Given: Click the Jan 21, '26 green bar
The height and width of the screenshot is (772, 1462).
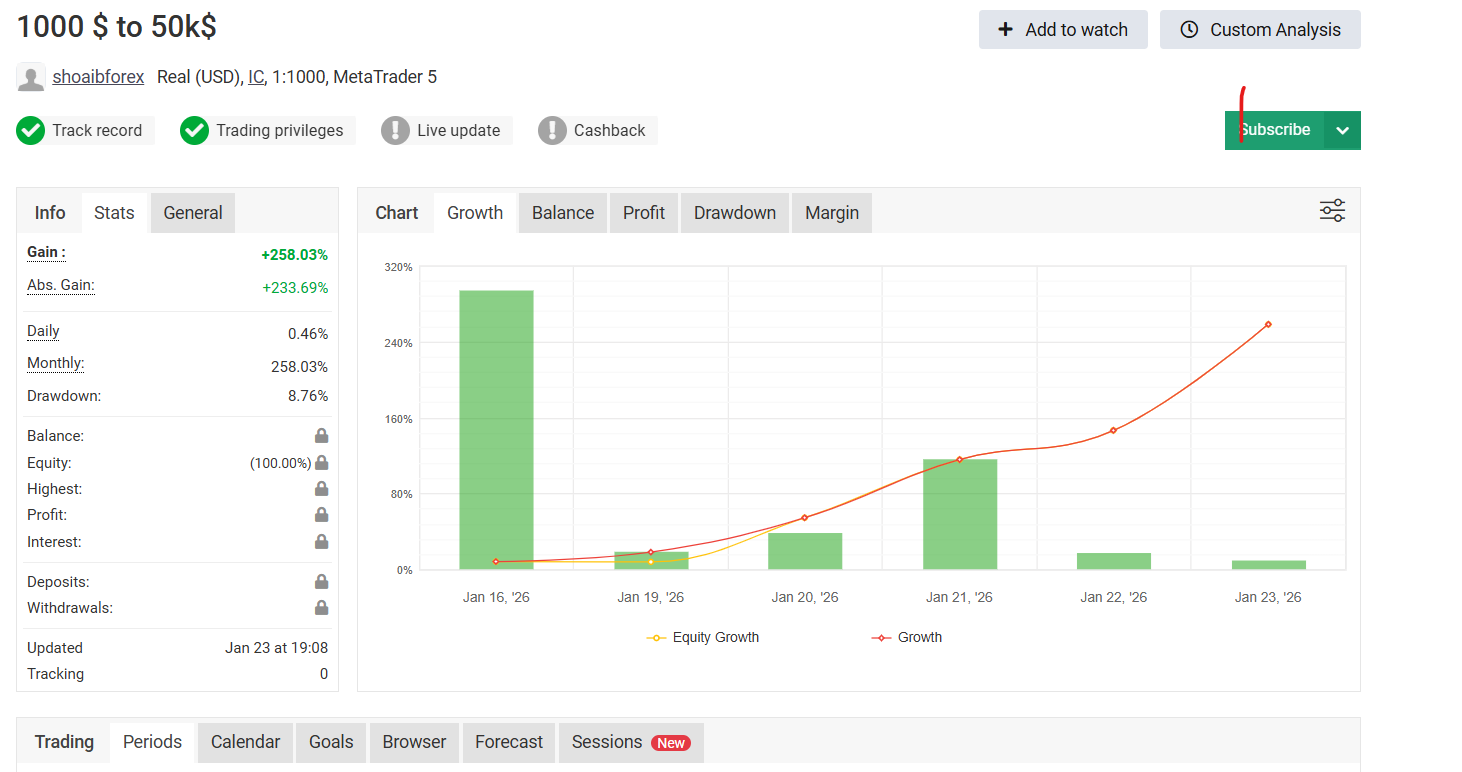Looking at the screenshot, I should [x=960, y=514].
